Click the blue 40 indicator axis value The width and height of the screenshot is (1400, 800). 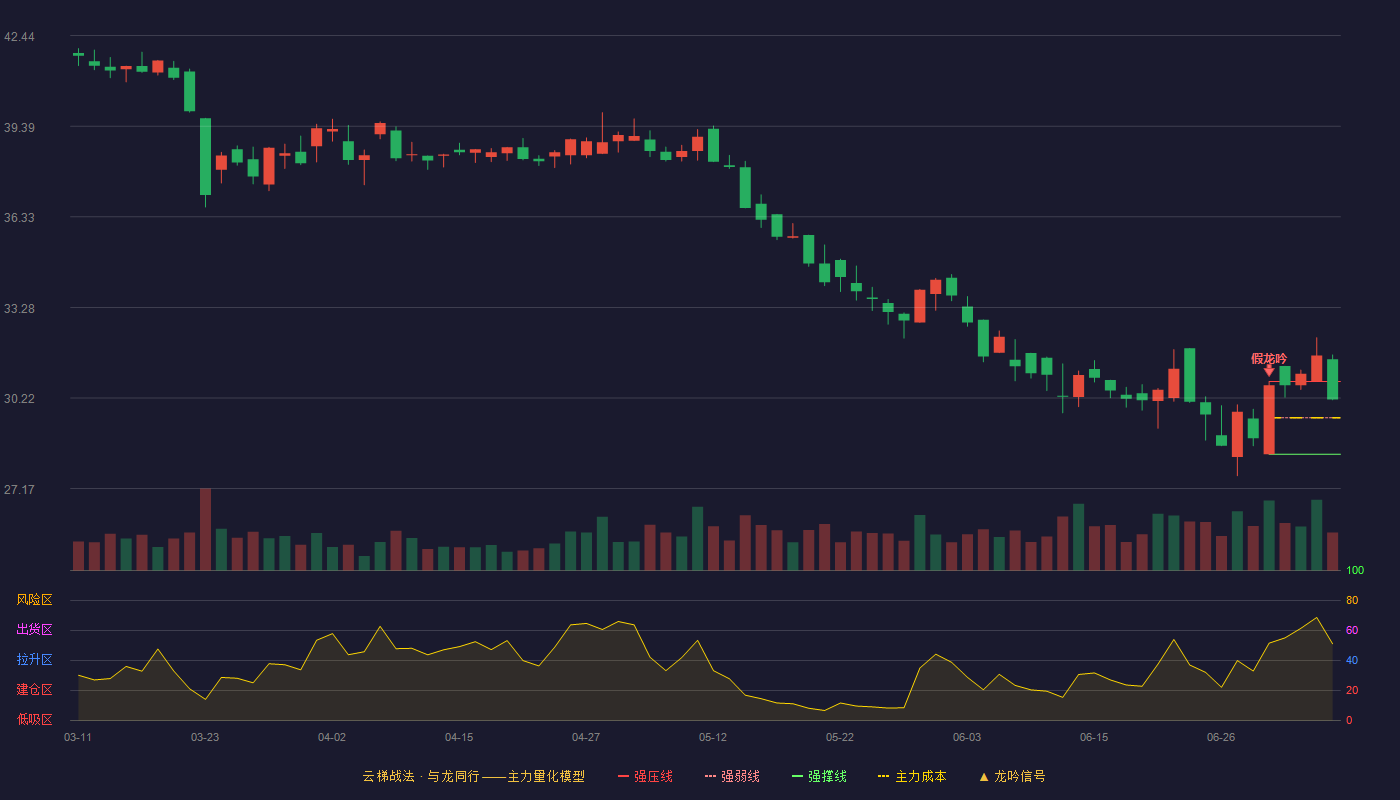[x=1352, y=660]
